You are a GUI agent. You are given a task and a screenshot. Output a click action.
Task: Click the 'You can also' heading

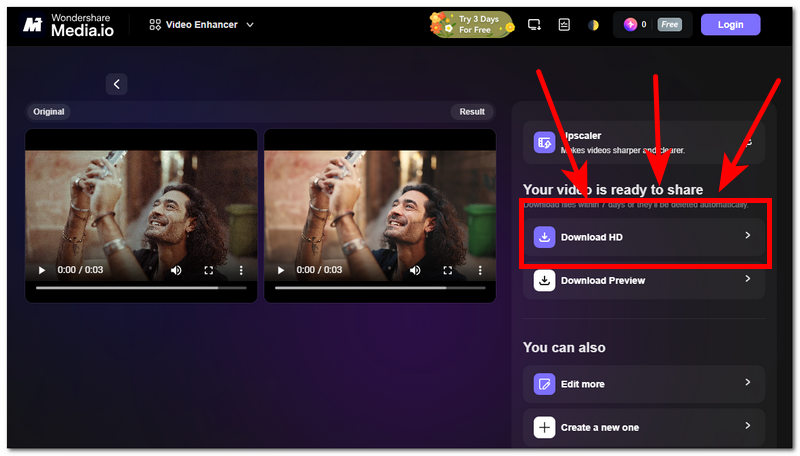pos(564,347)
